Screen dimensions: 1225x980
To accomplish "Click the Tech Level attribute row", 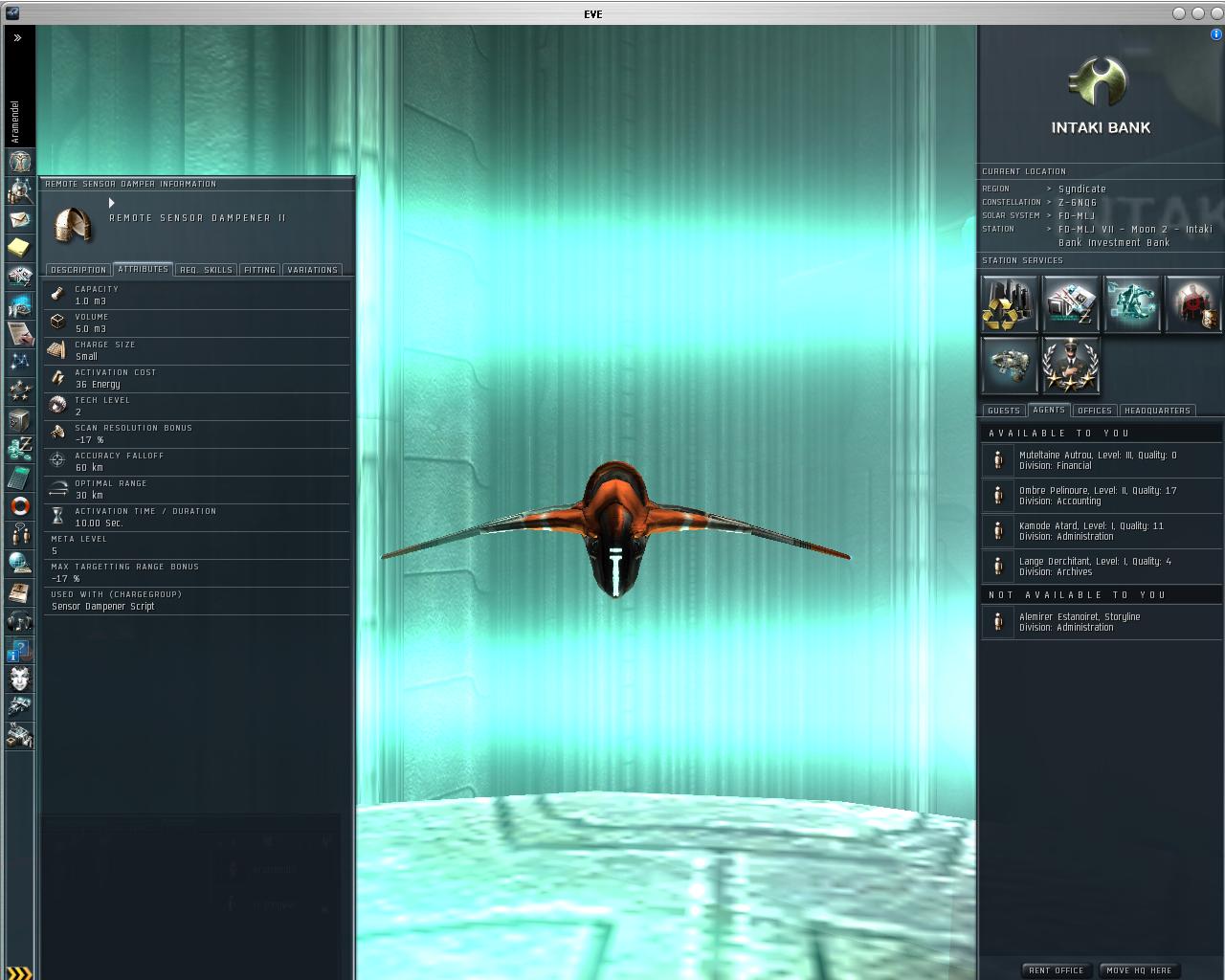I will (x=197, y=406).
